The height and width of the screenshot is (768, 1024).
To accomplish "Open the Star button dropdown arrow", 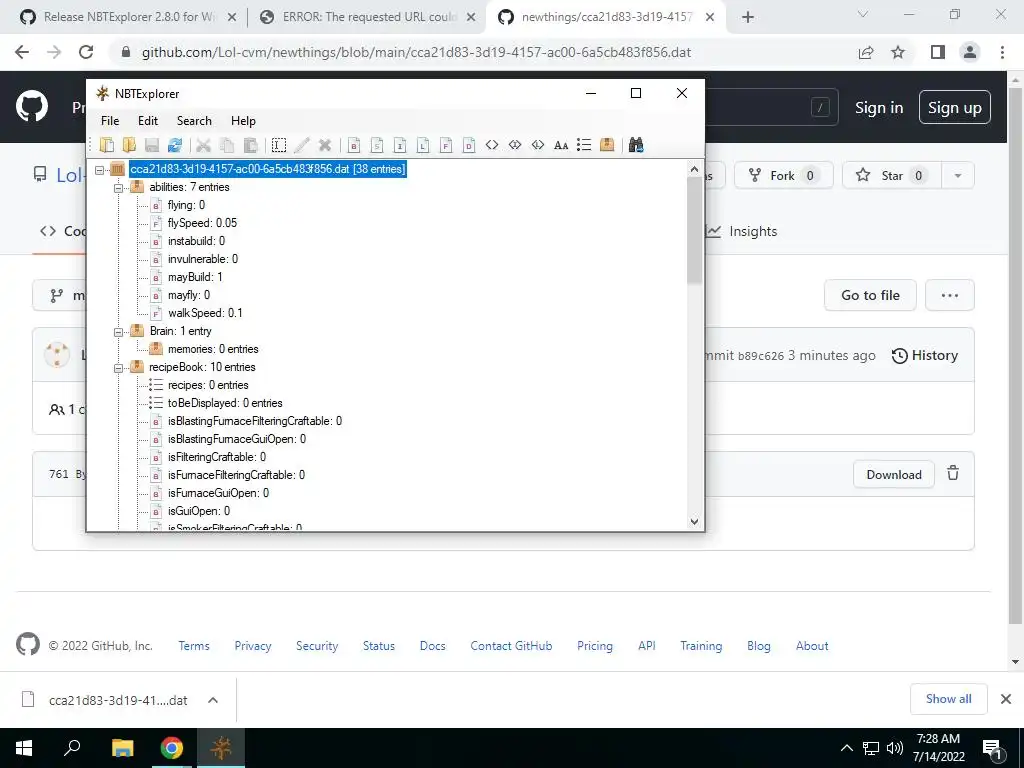I will 957,176.
